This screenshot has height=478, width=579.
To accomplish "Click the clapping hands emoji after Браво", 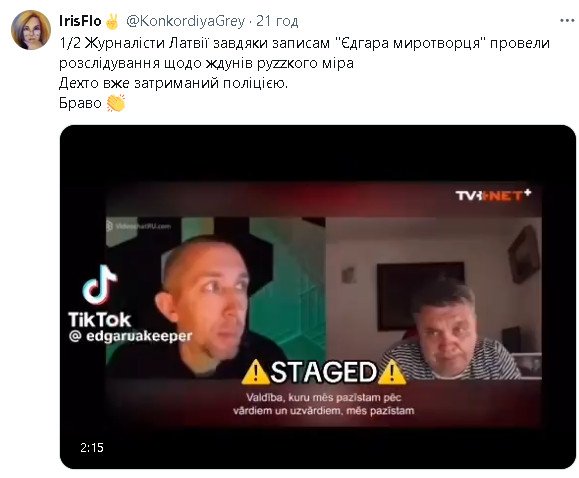I will pos(116,103).
